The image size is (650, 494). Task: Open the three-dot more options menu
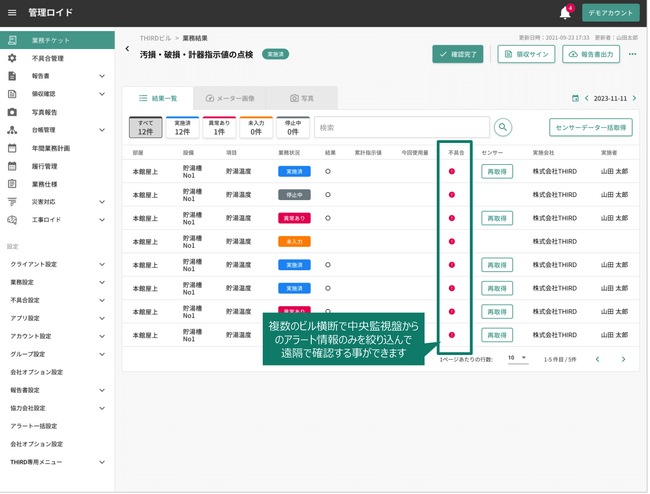pyautogui.click(x=633, y=54)
